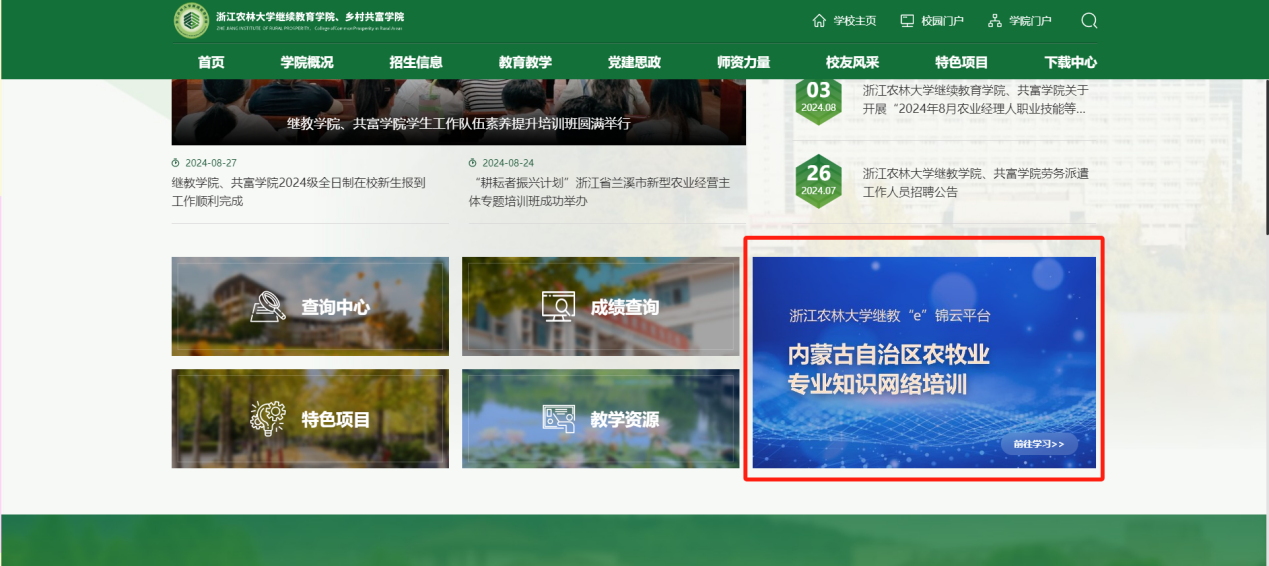
Task: Open the 劳务派遣工作人员招聘公告 news link
Action: click(974, 182)
